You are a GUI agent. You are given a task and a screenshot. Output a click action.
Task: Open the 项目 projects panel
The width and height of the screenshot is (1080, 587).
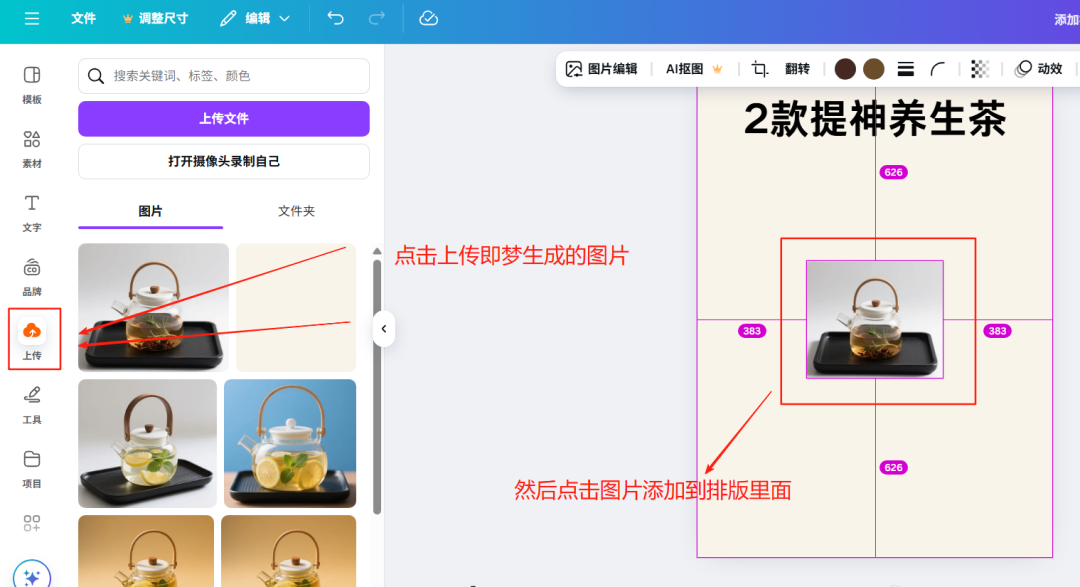tap(32, 469)
